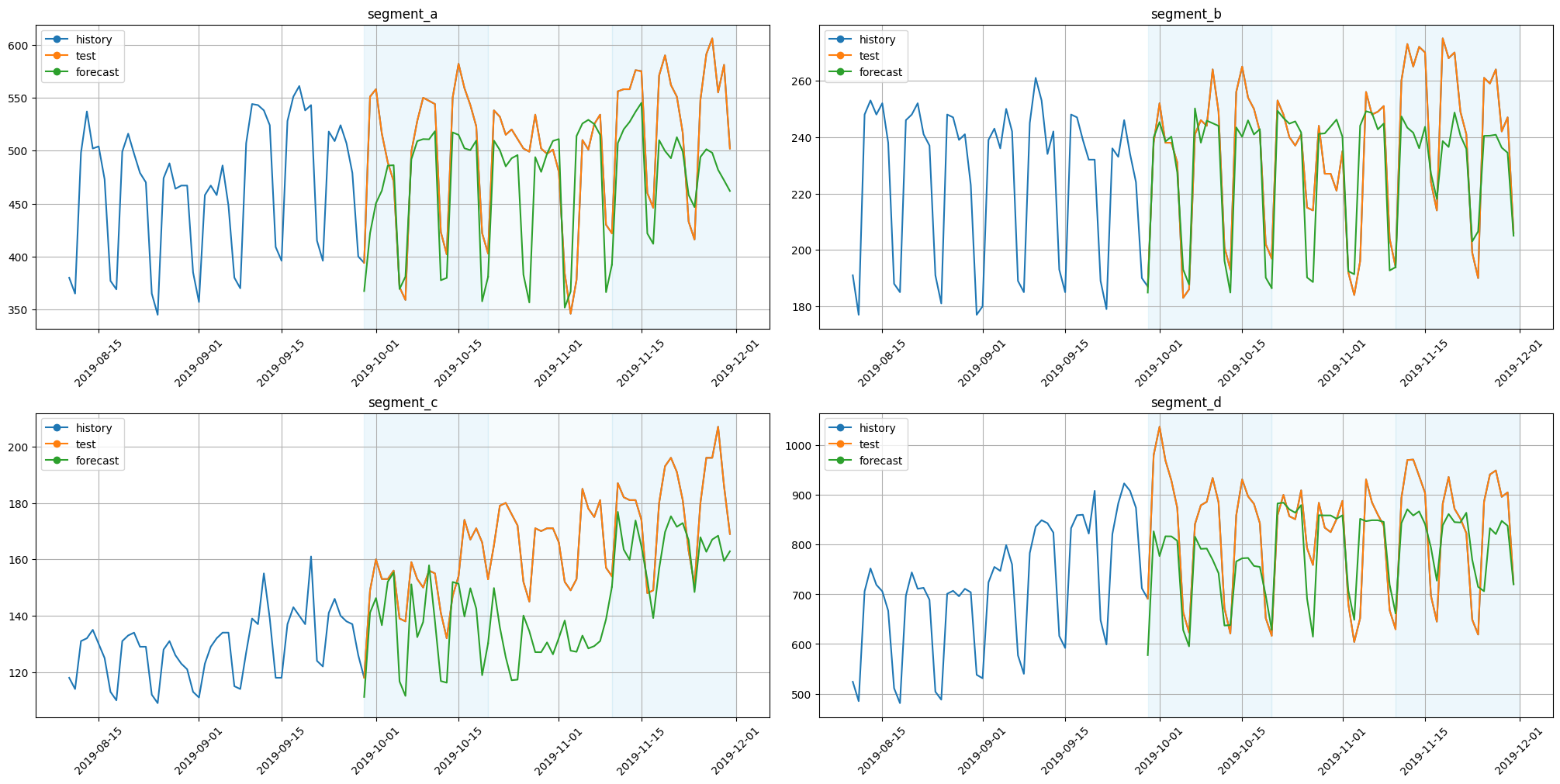Click the 240 y-axis tick label in segment_b
The width and height of the screenshot is (1560, 784).
(x=803, y=138)
